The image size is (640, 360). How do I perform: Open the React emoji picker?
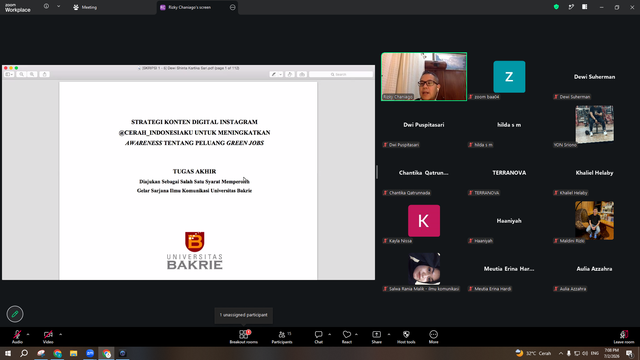tap(347, 337)
